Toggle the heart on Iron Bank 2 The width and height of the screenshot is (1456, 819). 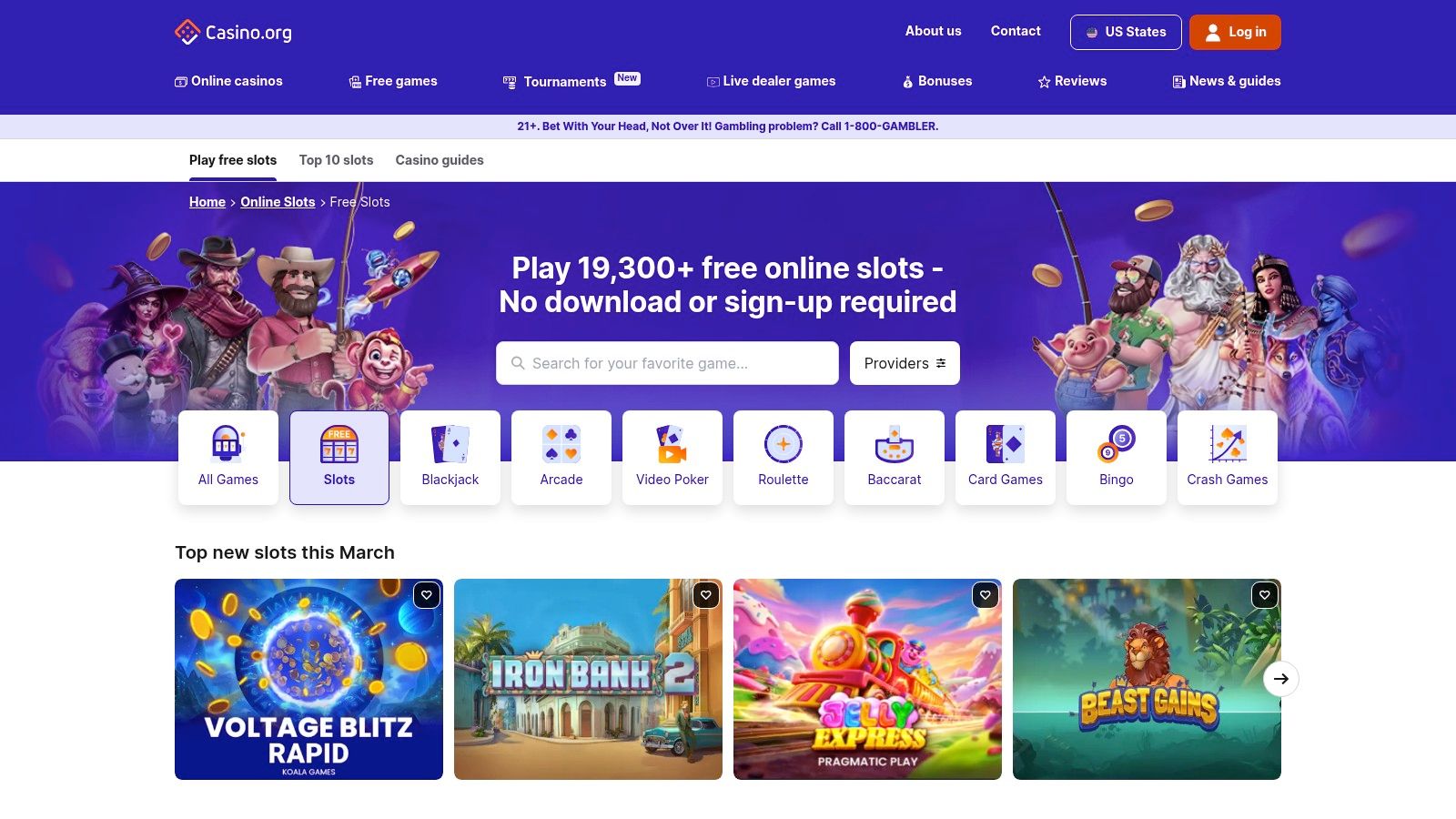click(x=707, y=594)
